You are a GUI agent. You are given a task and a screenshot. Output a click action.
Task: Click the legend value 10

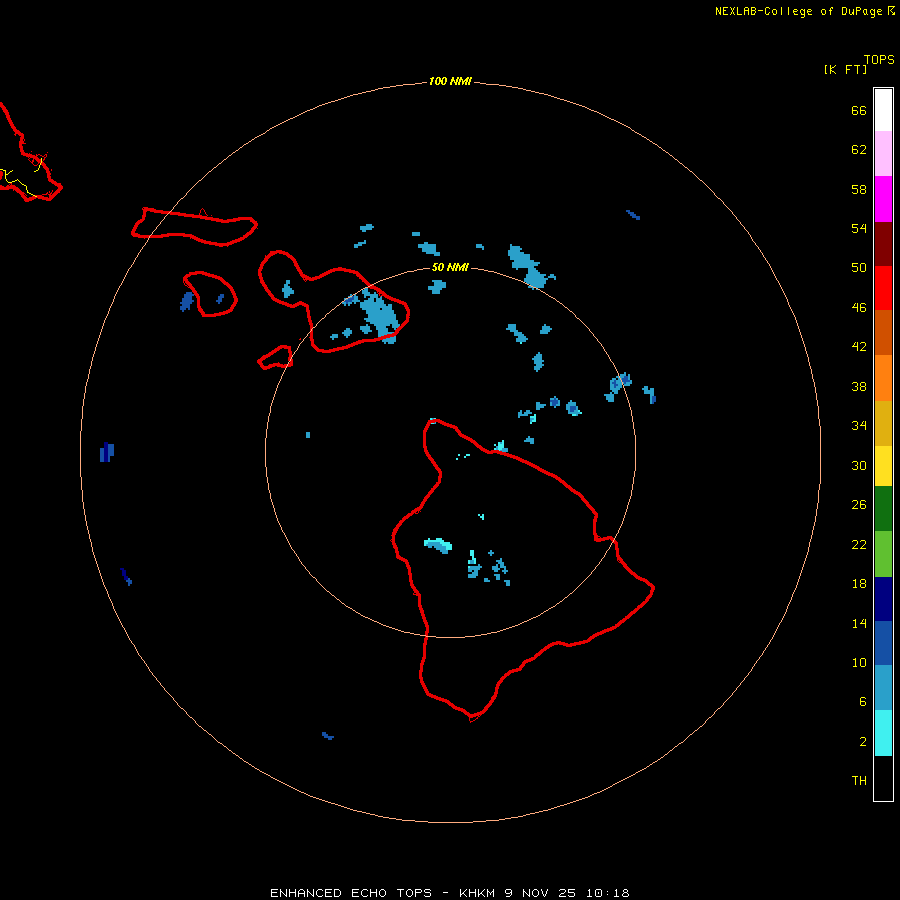coord(859,662)
